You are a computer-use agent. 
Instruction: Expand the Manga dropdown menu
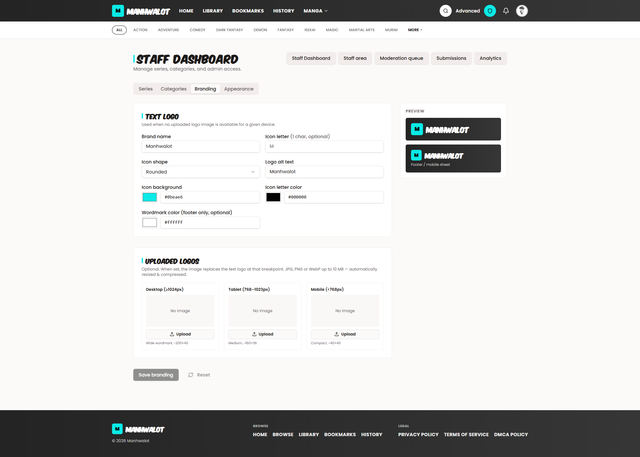(x=315, y=11)
